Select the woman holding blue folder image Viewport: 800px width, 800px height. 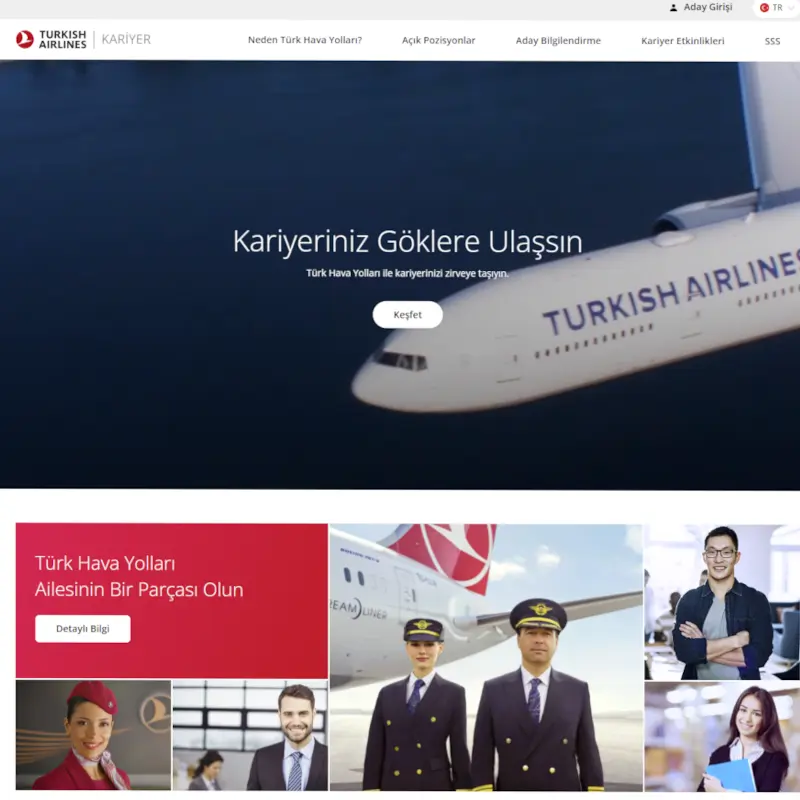[721, 737]
